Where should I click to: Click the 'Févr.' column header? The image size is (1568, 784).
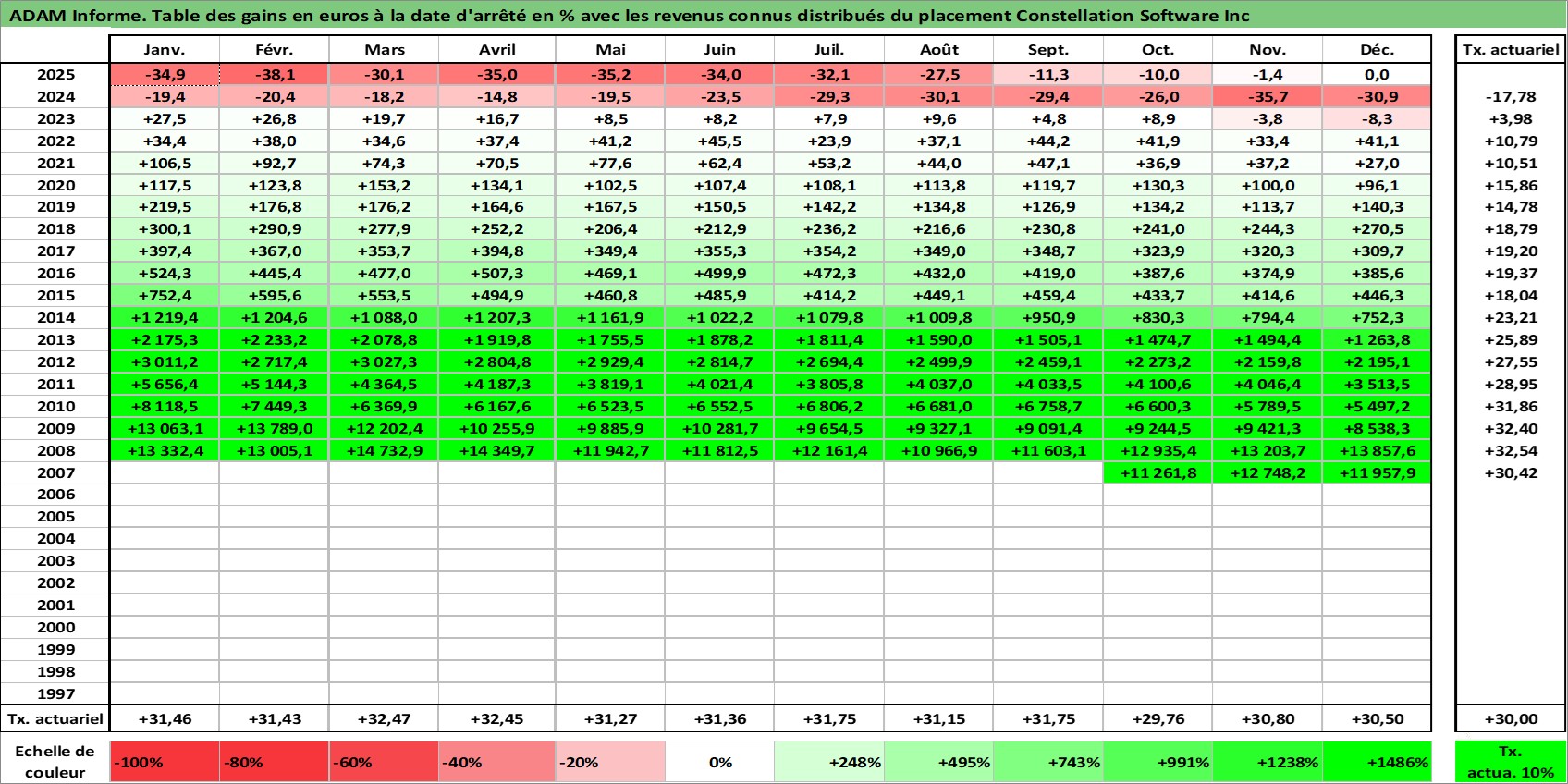click(x=274, y=50)
